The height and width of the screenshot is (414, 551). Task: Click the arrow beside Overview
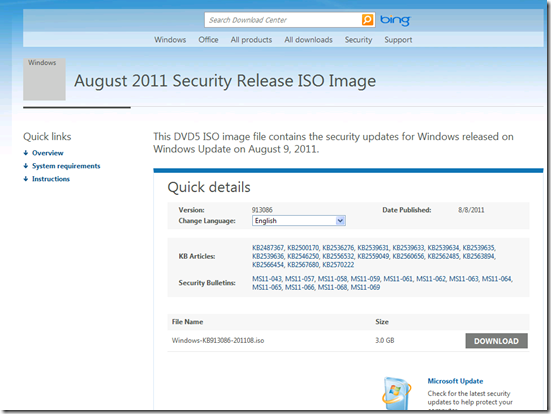[x=26, y=153]
